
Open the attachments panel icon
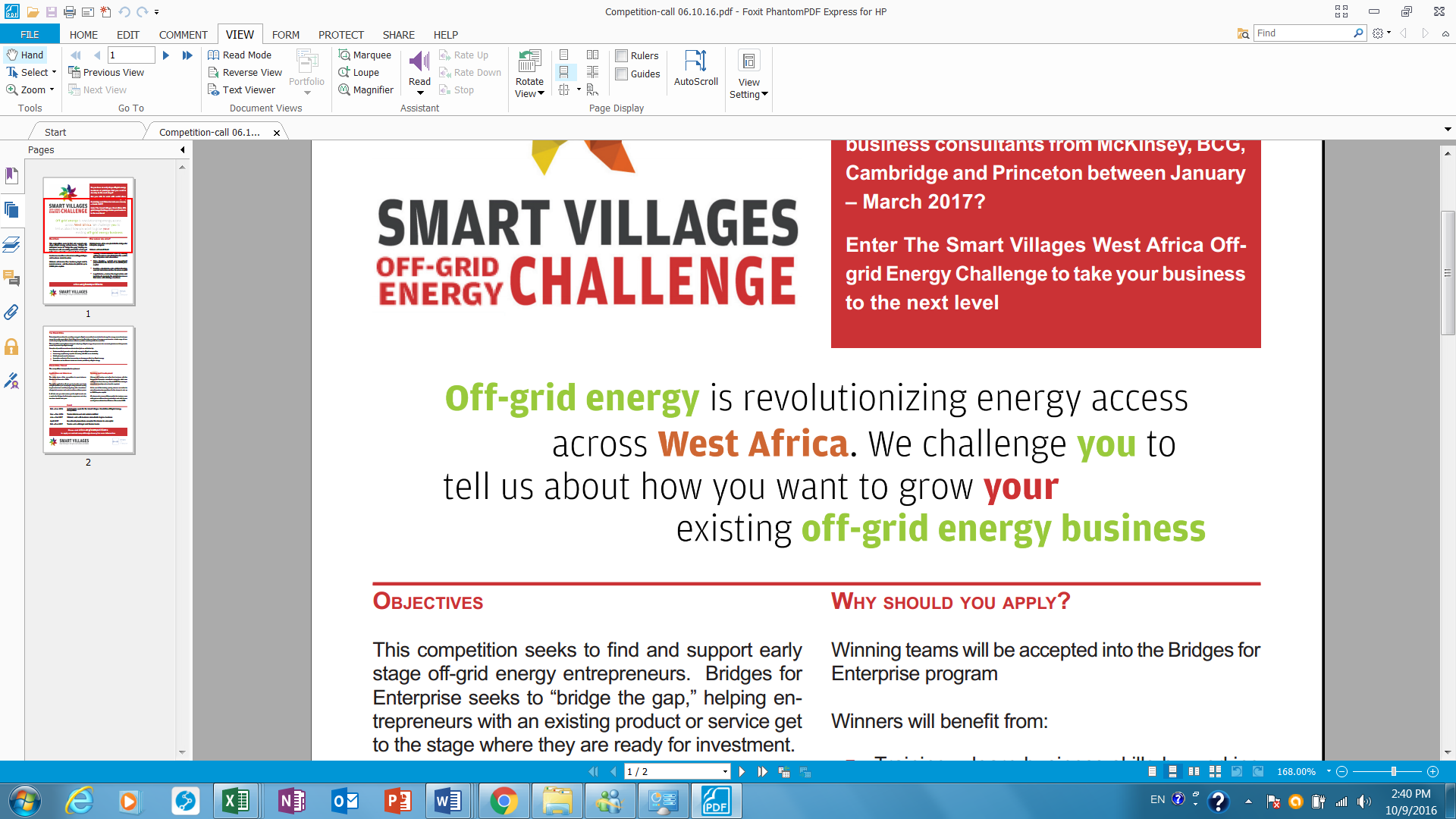(11, 312)
